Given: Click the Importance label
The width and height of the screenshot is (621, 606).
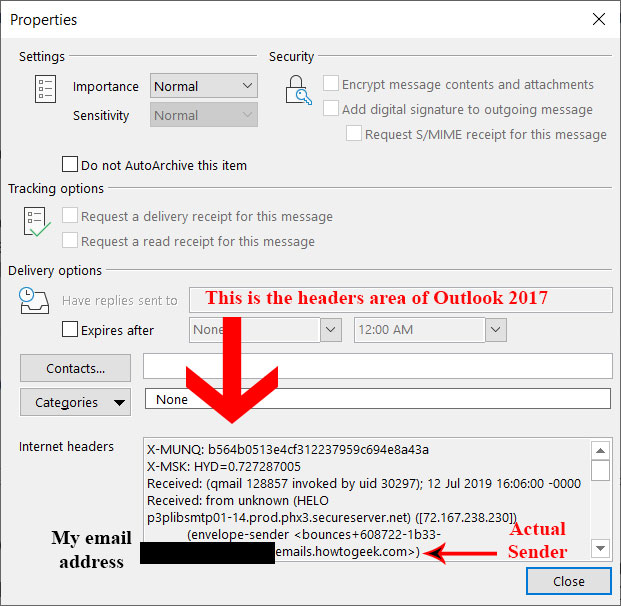Looking at the screenshot, I should click(106, 86).
